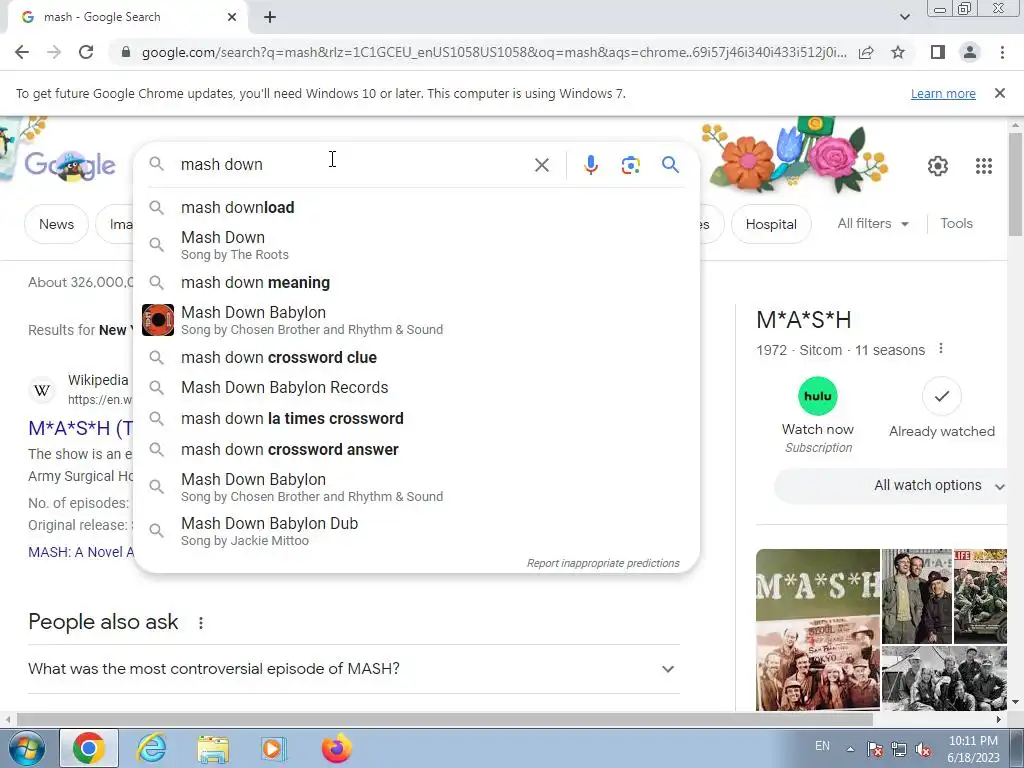
Task: Reload the current page
Action: [86, 52]
